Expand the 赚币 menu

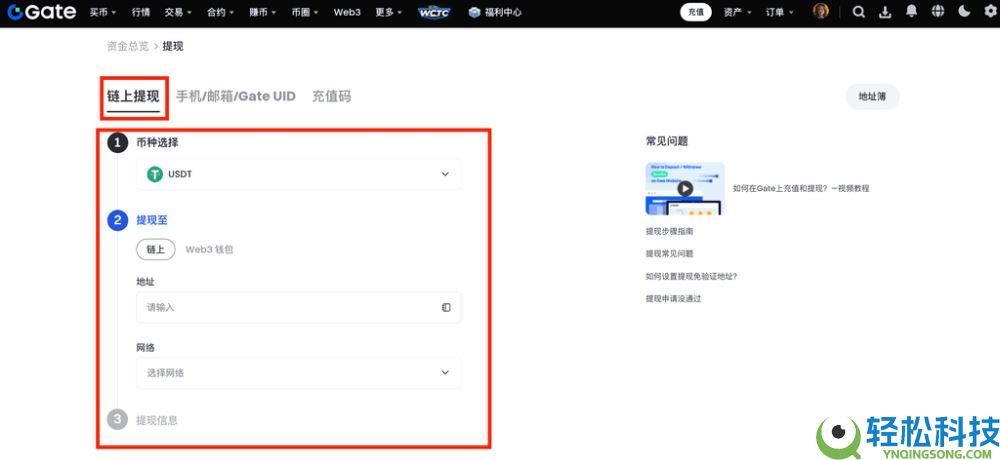[263, 12]
